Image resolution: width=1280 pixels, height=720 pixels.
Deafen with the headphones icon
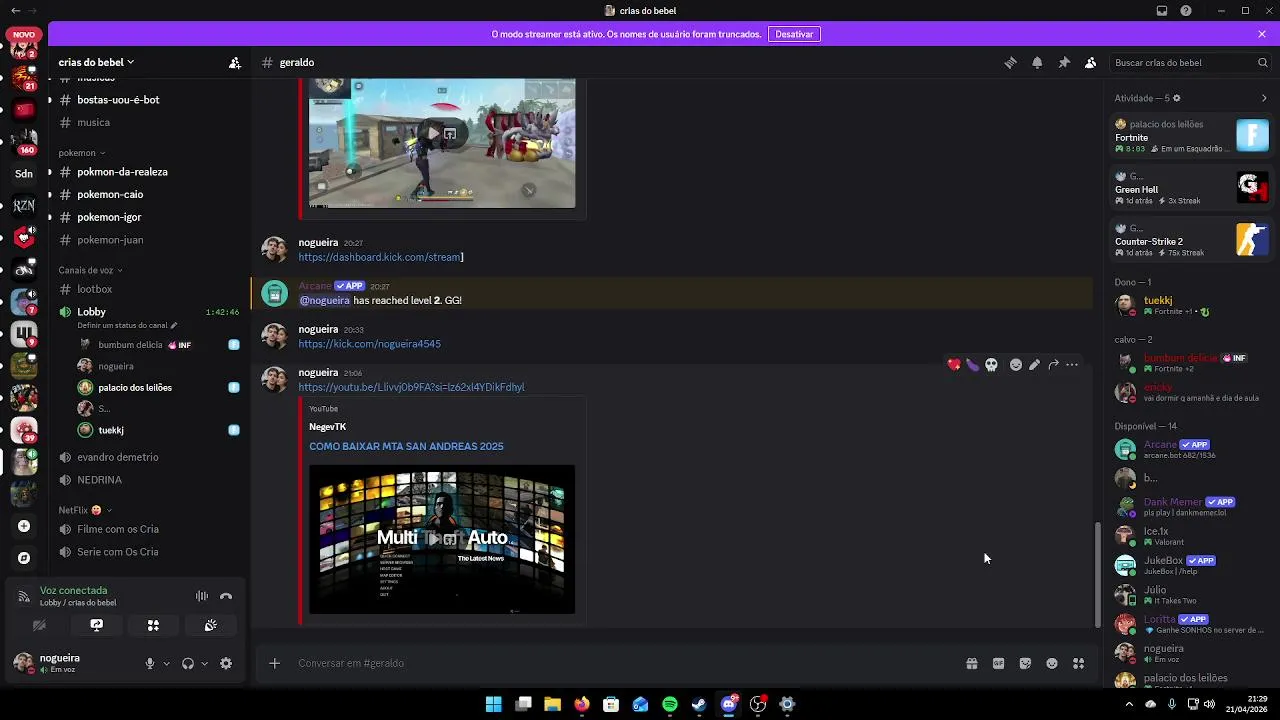pyautogui.click(x=187, y=663)
